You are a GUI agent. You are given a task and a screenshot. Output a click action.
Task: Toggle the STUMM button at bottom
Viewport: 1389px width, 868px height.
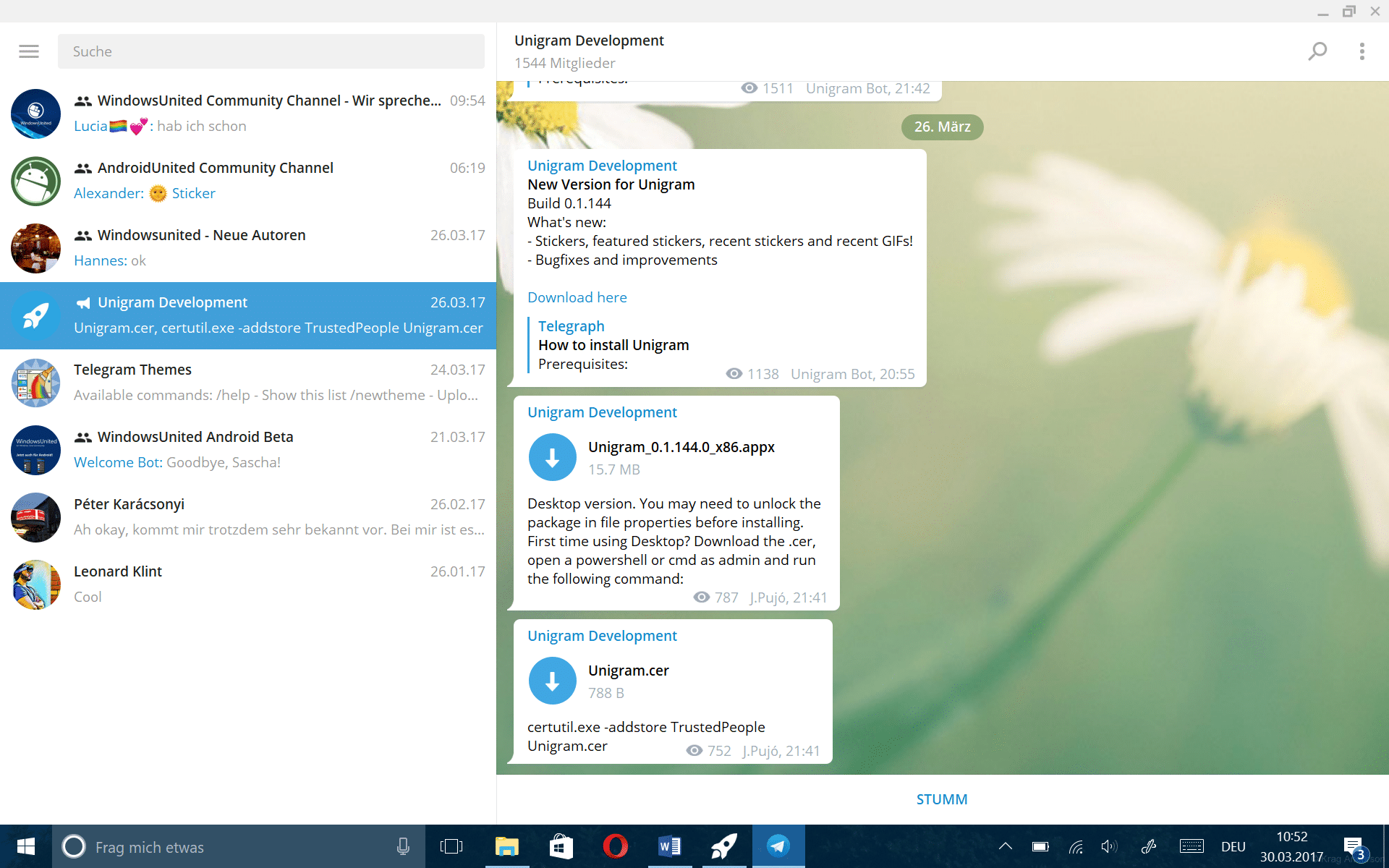click(940, 798)
